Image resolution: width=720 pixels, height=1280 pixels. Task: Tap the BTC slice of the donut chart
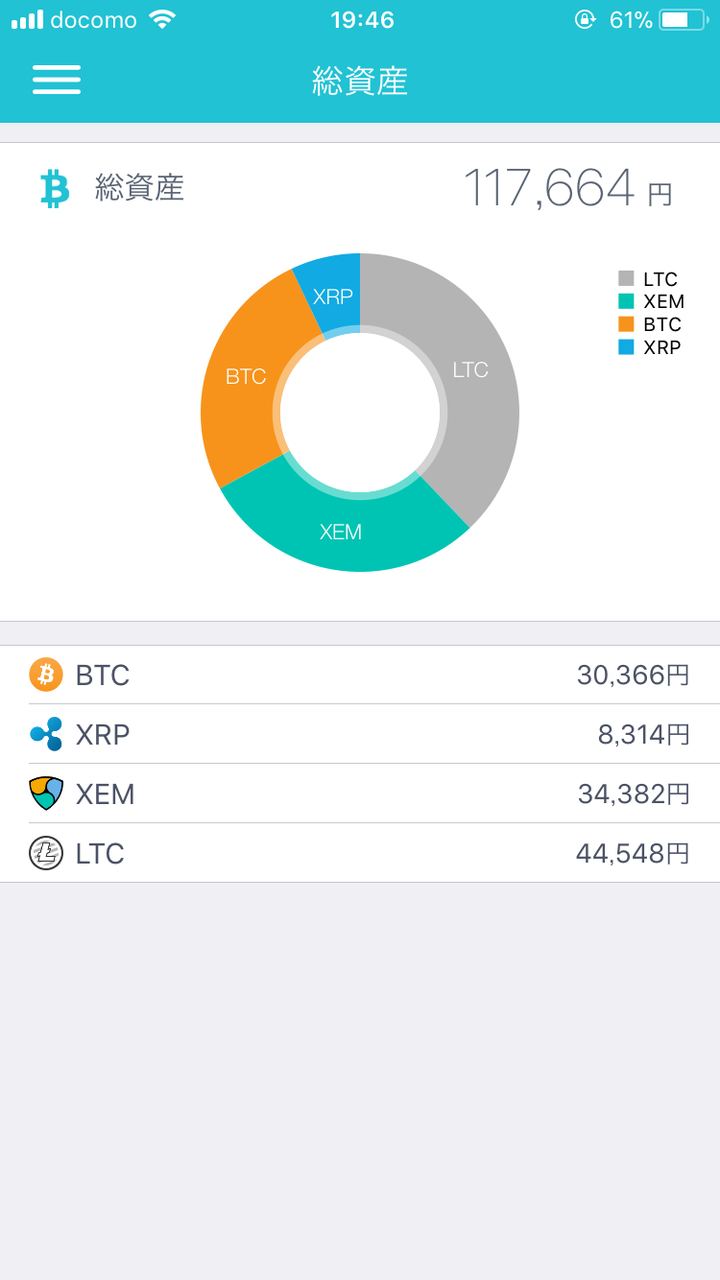[243, 378]
